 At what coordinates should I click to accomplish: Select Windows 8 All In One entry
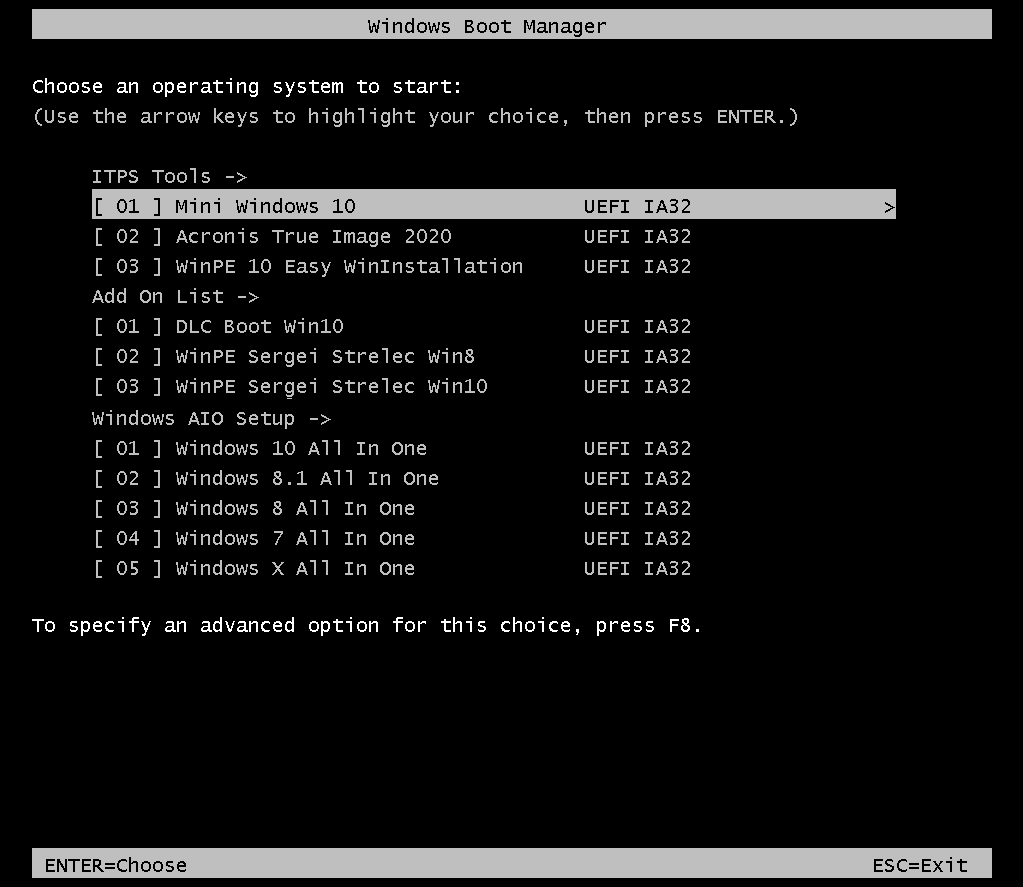point(392,508)
